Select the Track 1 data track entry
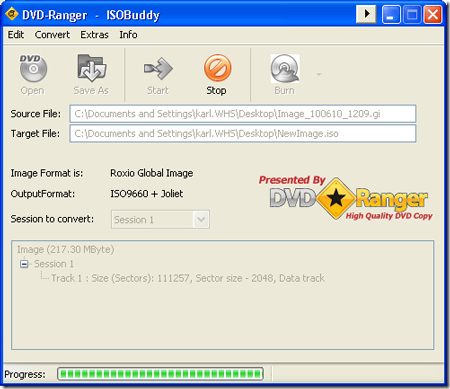The image size is (450, 389). click(188, 278)
